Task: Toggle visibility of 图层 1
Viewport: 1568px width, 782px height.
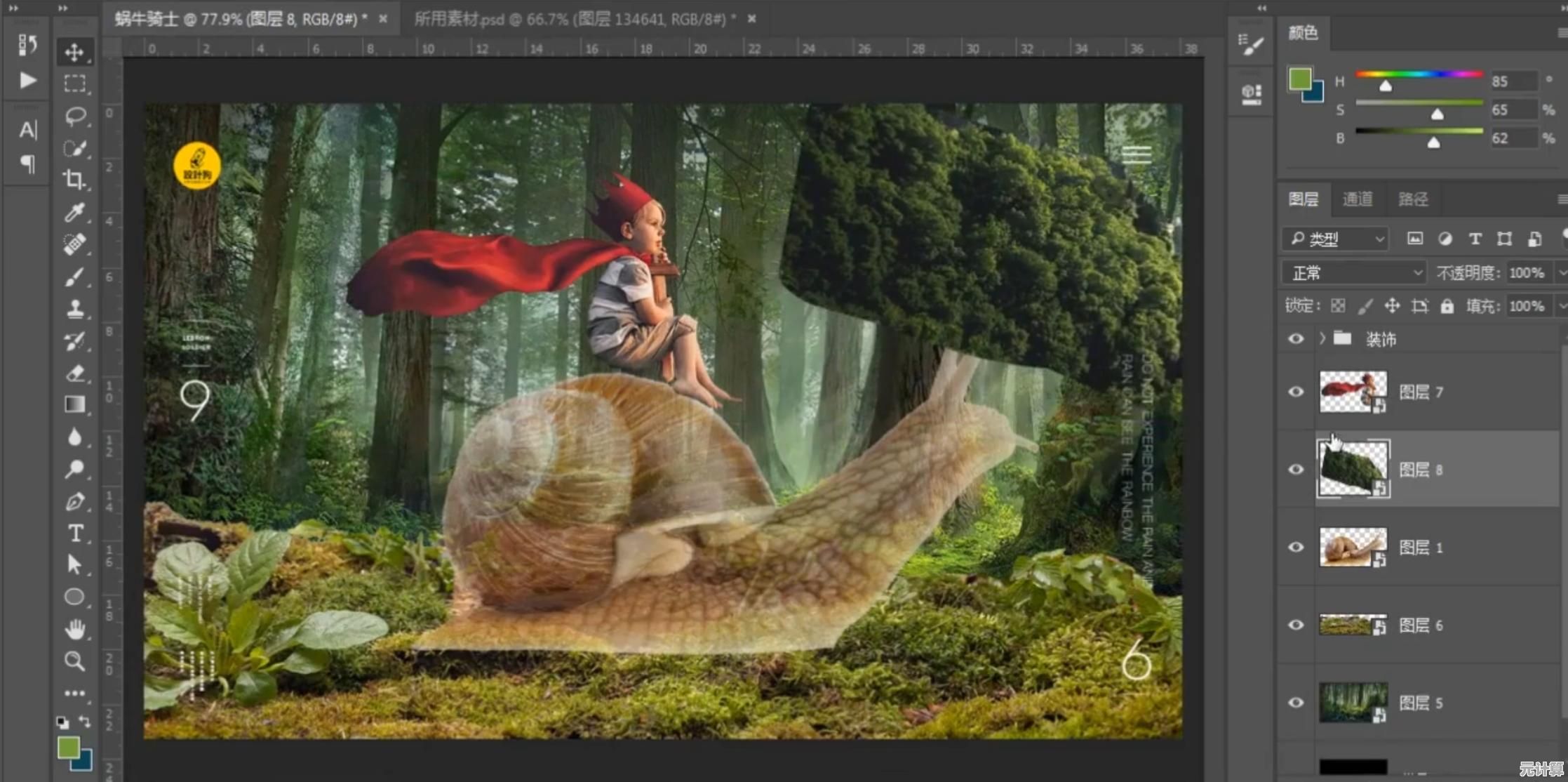Action: pyautogui.click(x=1296, y=547)
